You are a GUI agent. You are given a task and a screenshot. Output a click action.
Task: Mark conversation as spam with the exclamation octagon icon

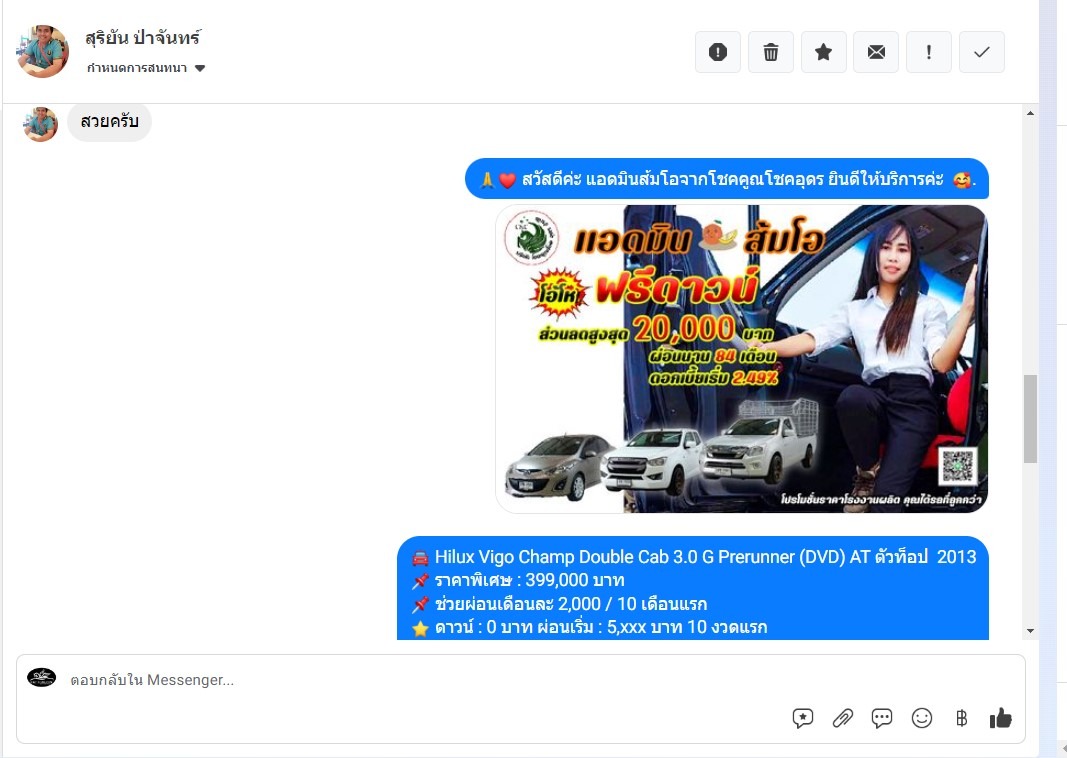pos(718,52)
